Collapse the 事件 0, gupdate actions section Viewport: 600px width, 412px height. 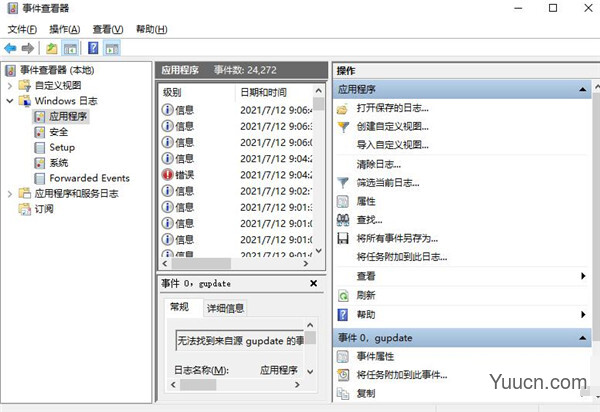pos(582,338)
